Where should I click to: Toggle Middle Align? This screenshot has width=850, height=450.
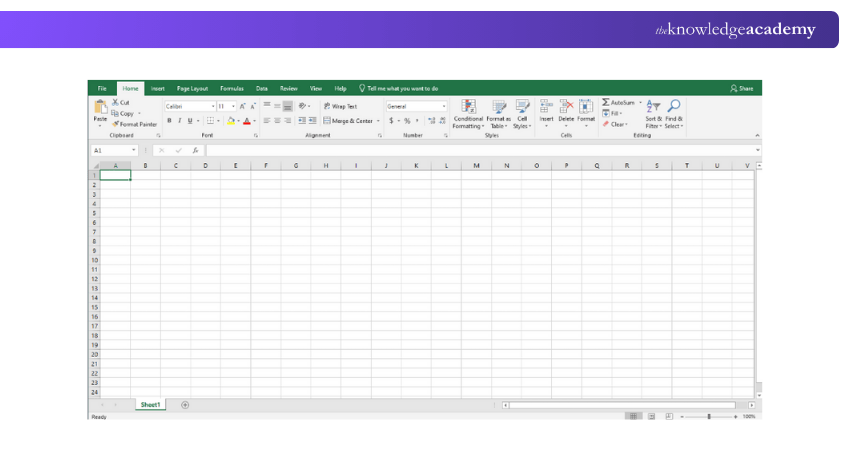[277, 106]
